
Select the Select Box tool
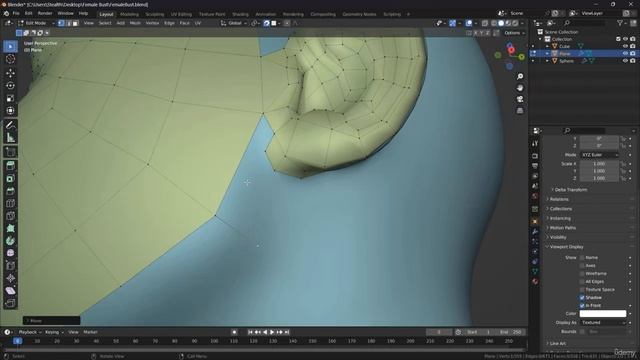[10, 47]
